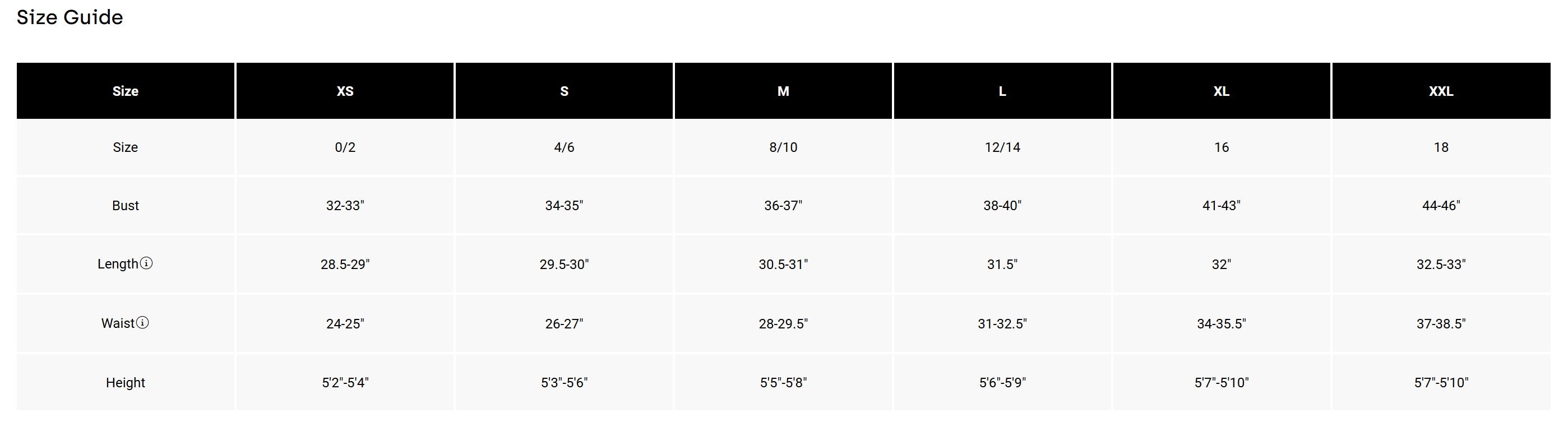Click the L size column header
The height and width of the screenshot is (431, 1568).
[x=1002, y=91]
